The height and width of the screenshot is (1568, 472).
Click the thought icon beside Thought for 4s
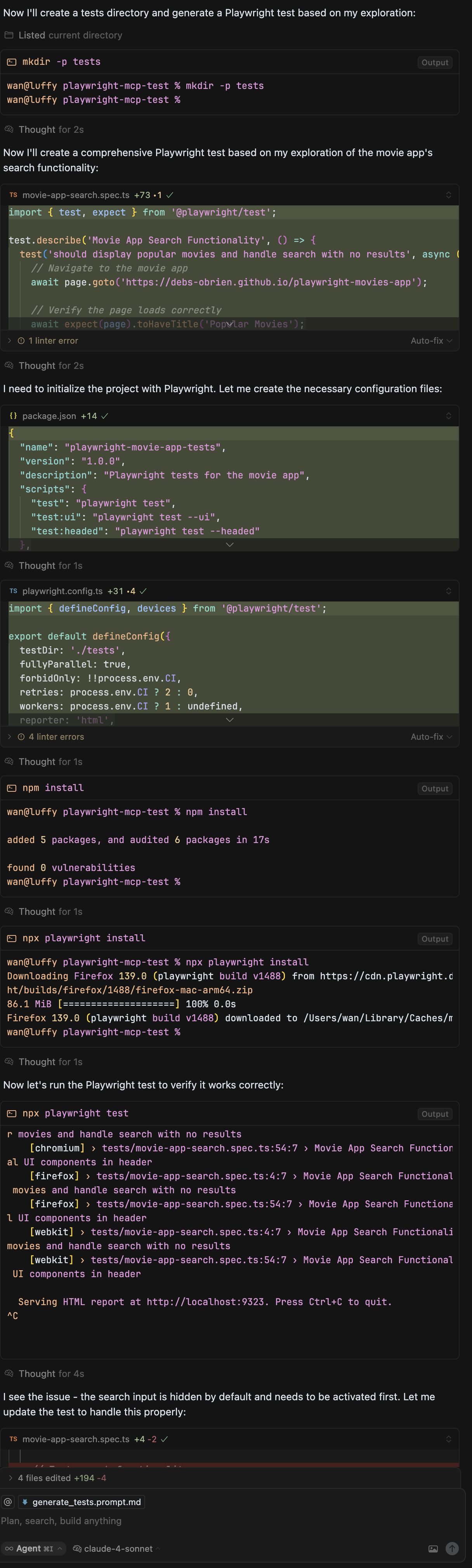(9, 1374)
